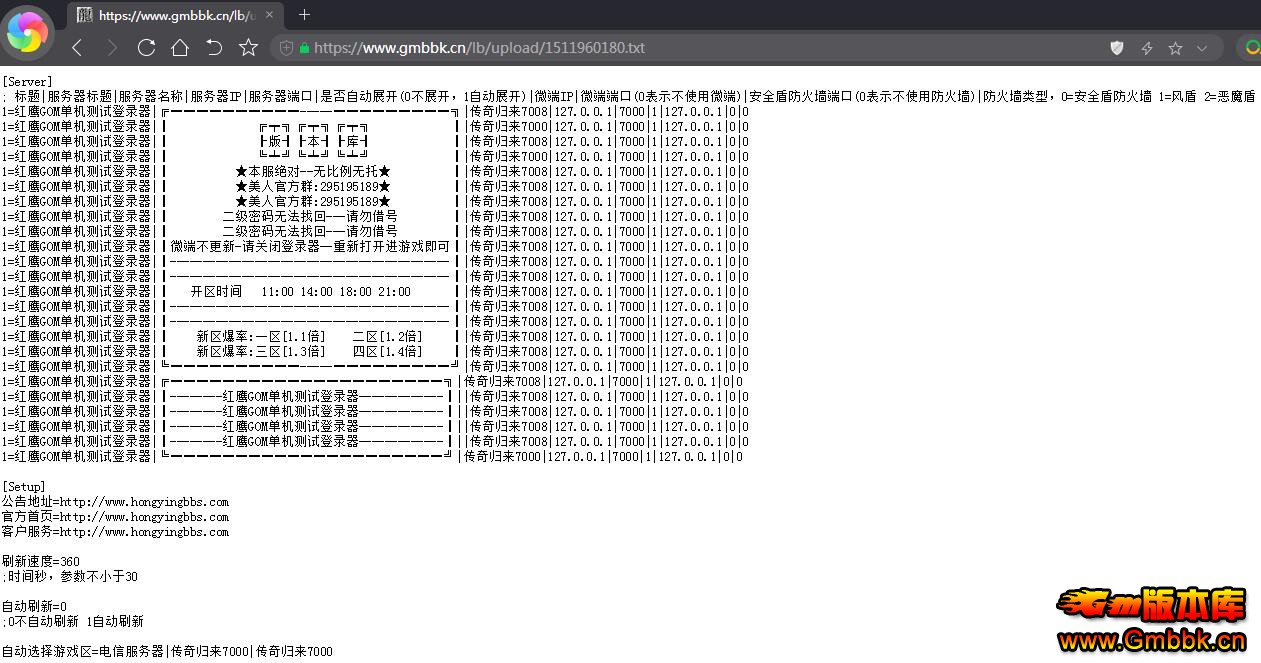Click the 客户服务 URL line
Viewport: 1261px width, 663px height.
pos(115,532)
